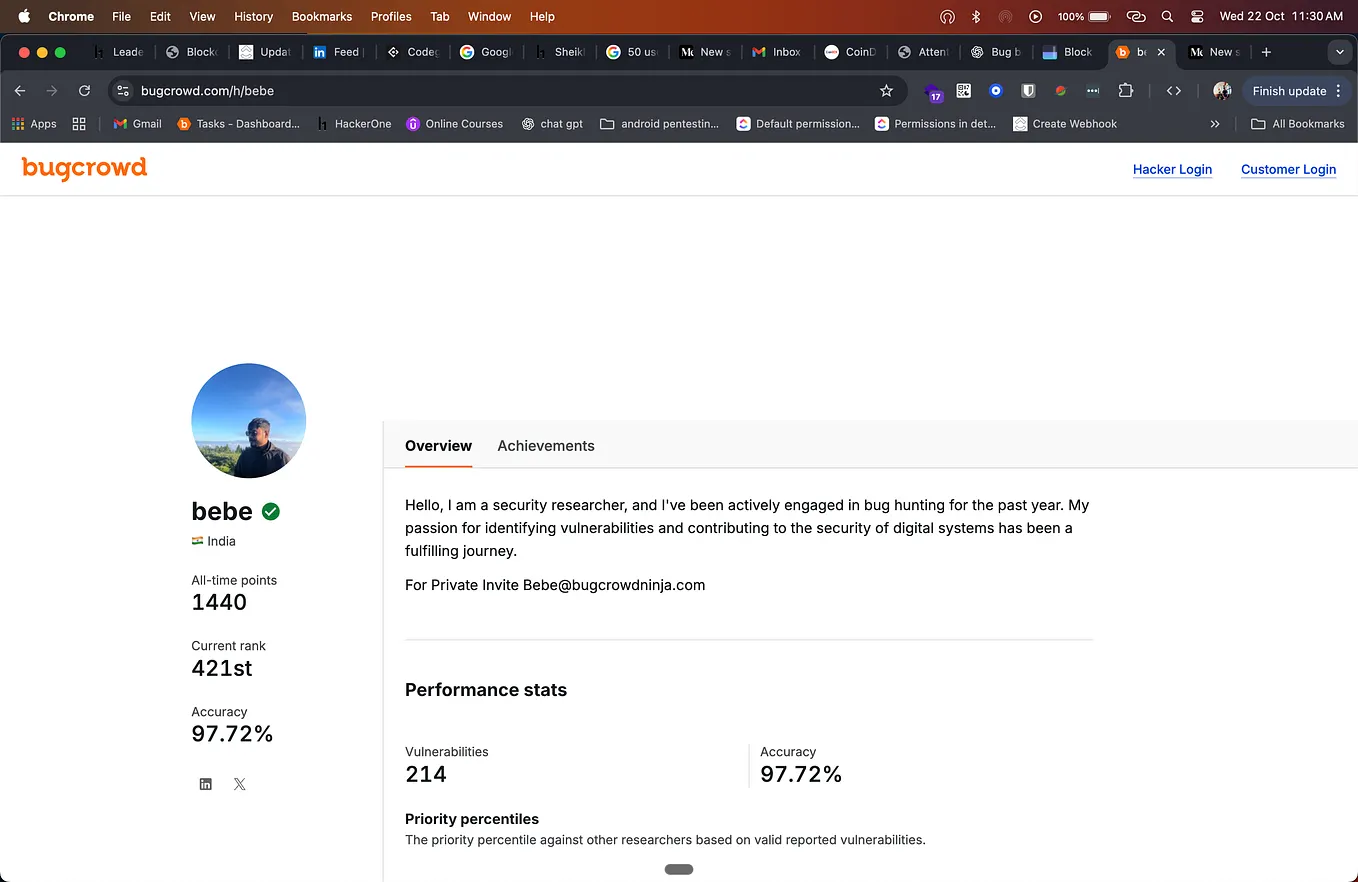The height and width of the screenshot is (882, 1358).
Task: Open the Gmail bookmark
Action: (137, 124)
